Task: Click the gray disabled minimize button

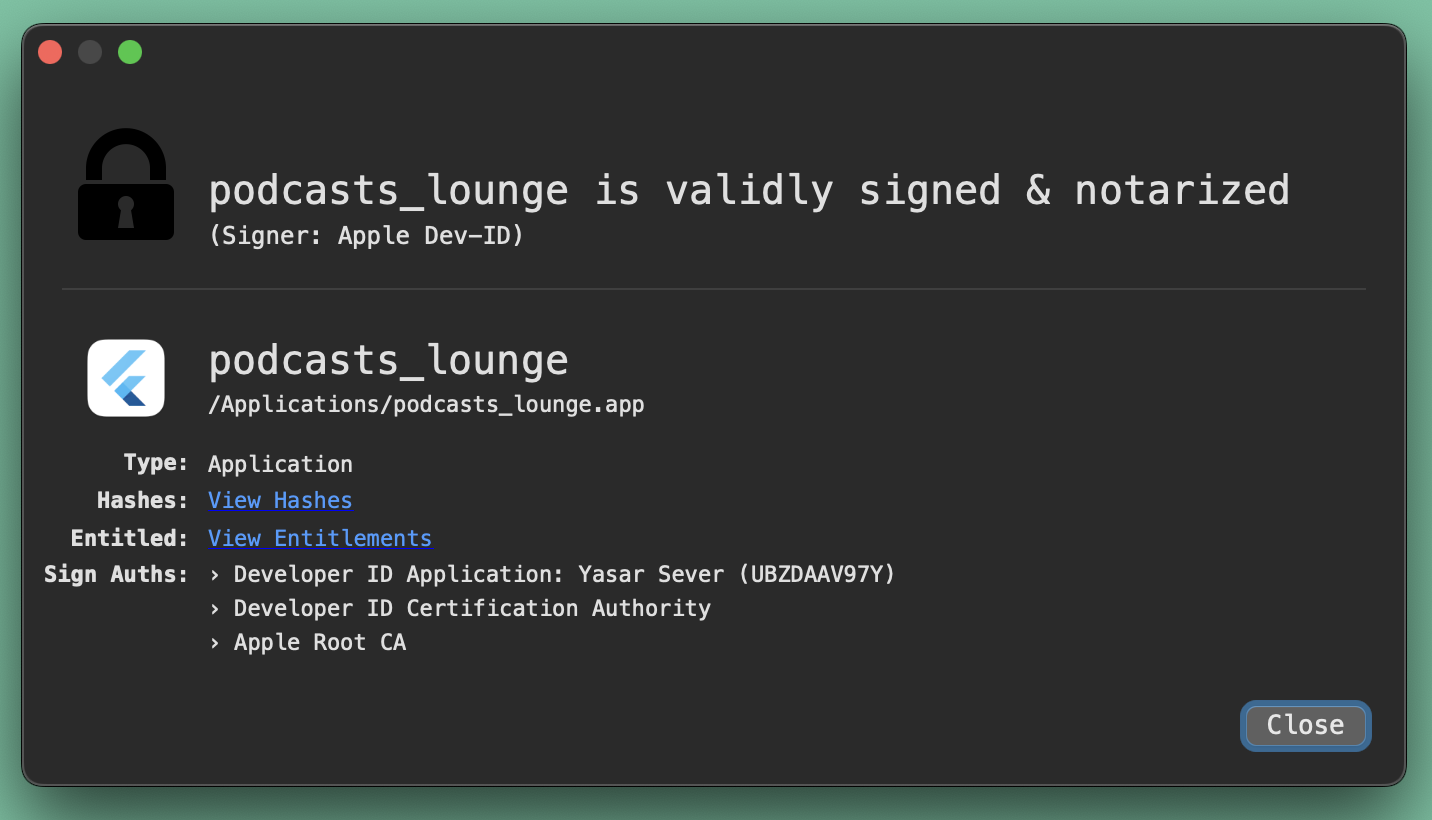Action: (x=90, y=52)
